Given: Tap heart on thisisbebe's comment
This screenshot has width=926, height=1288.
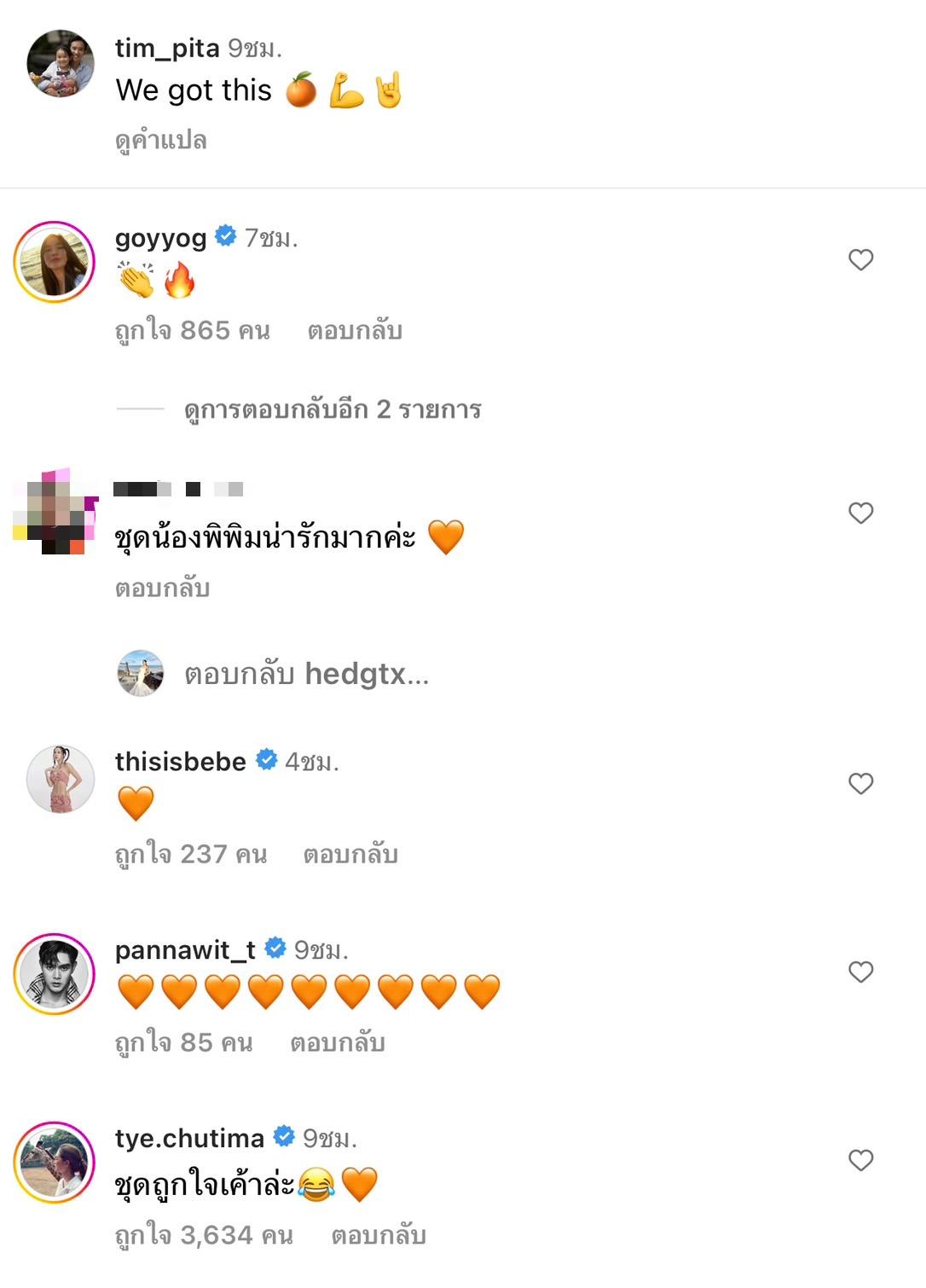Looking at the screenshot, I should [x=860, y=783].
